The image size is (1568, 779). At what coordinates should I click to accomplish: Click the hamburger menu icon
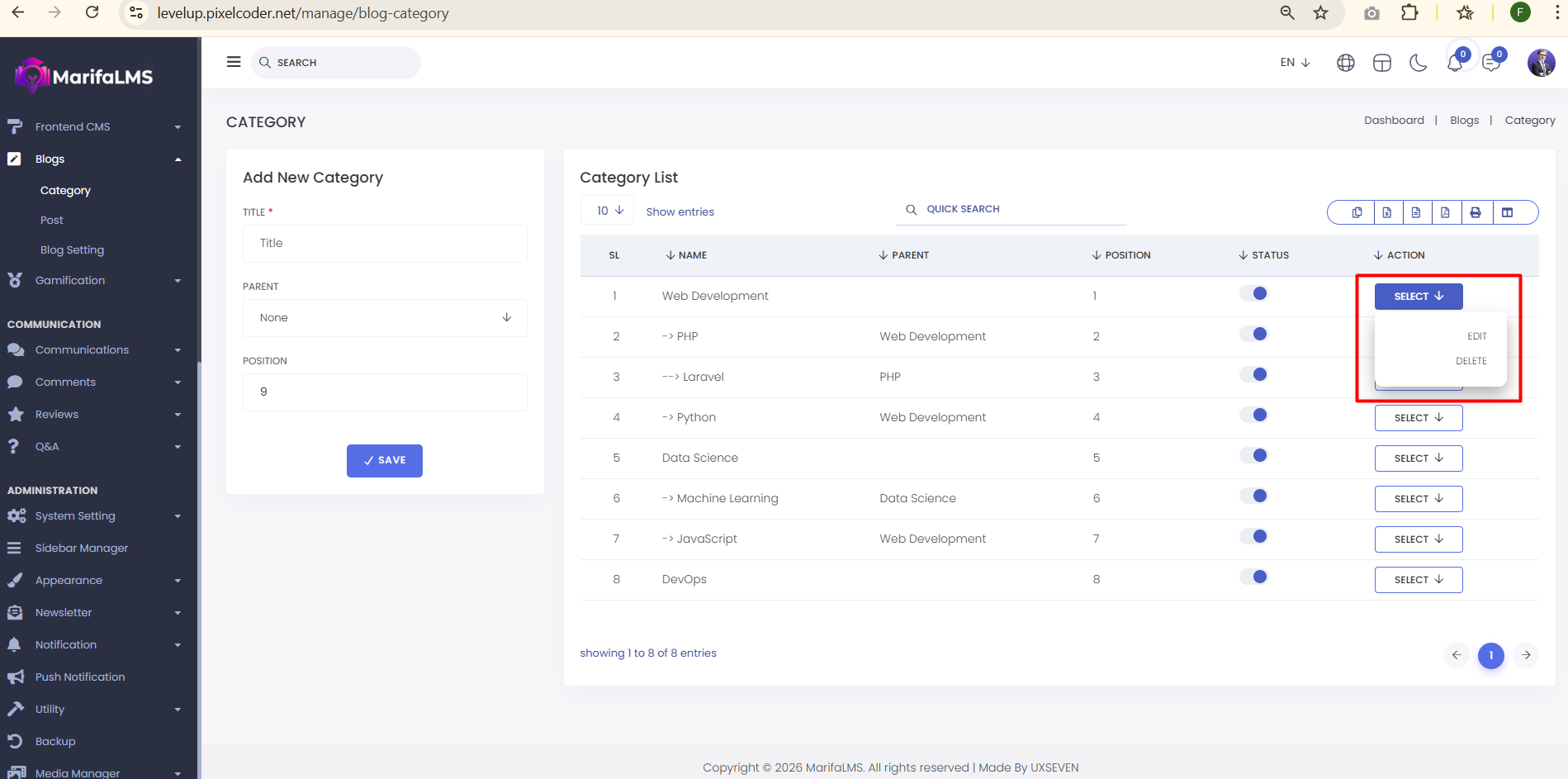[x=234, y=62]
